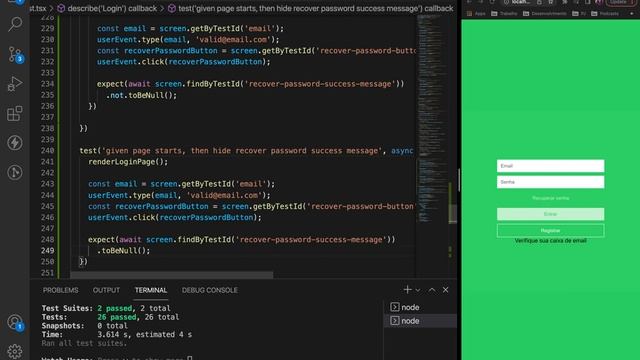This screenshot has width=640, height=360.
Task: Open the new terminal launch profile dropdown
Action: click(x=418, y=290)
